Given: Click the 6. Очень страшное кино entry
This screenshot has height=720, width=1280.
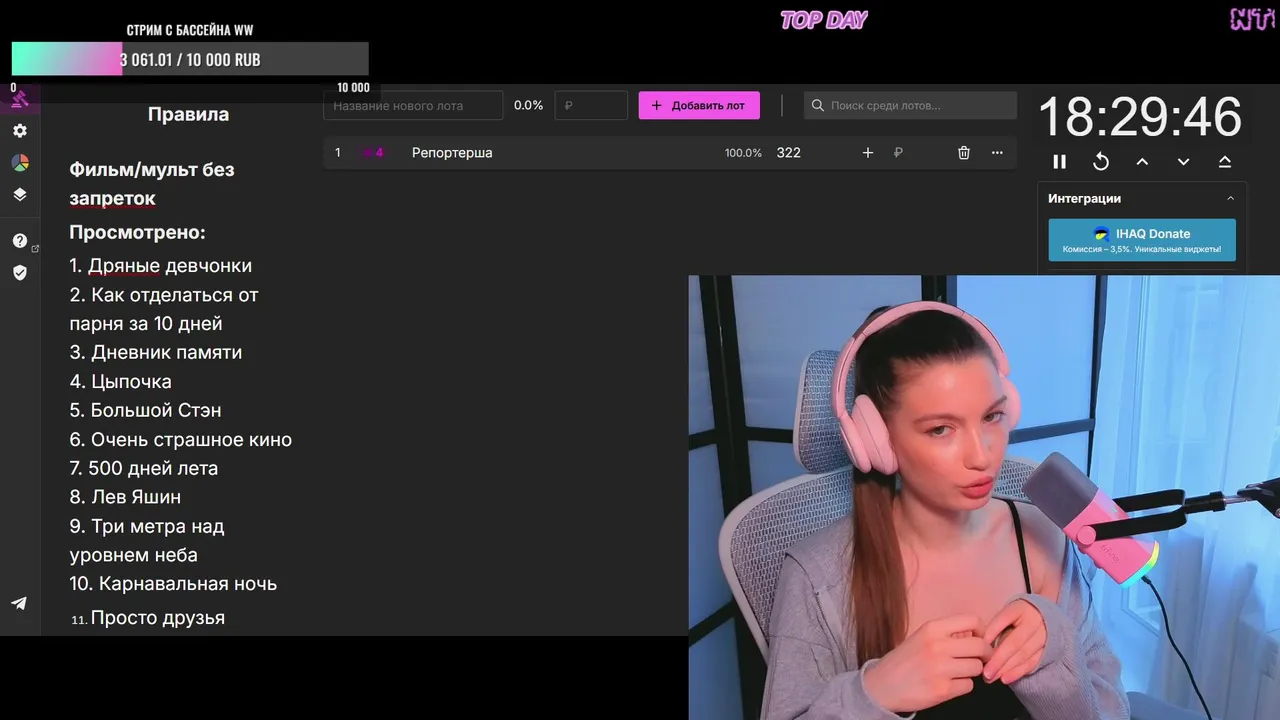Looking at the screenshot, I should click(181, 439).
